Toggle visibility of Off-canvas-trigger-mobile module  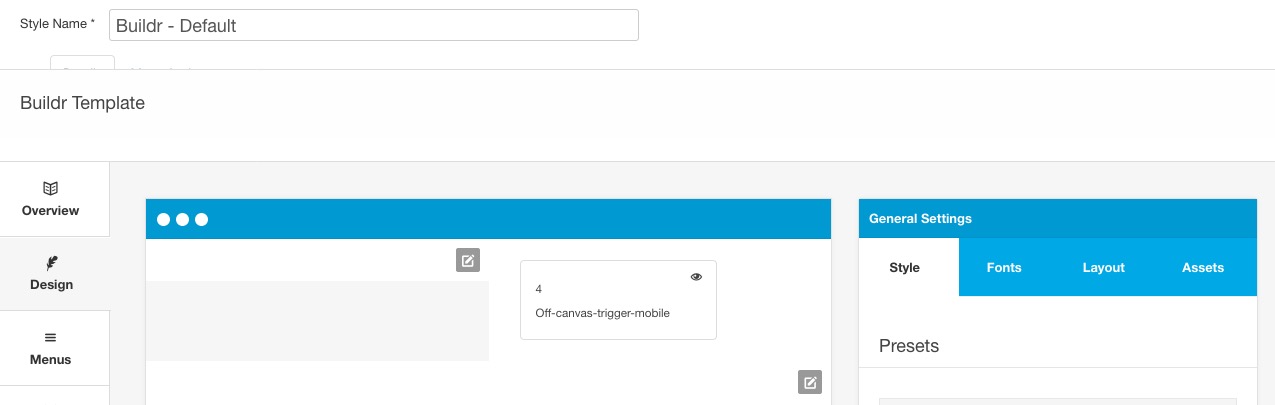[x=697, y=277]
